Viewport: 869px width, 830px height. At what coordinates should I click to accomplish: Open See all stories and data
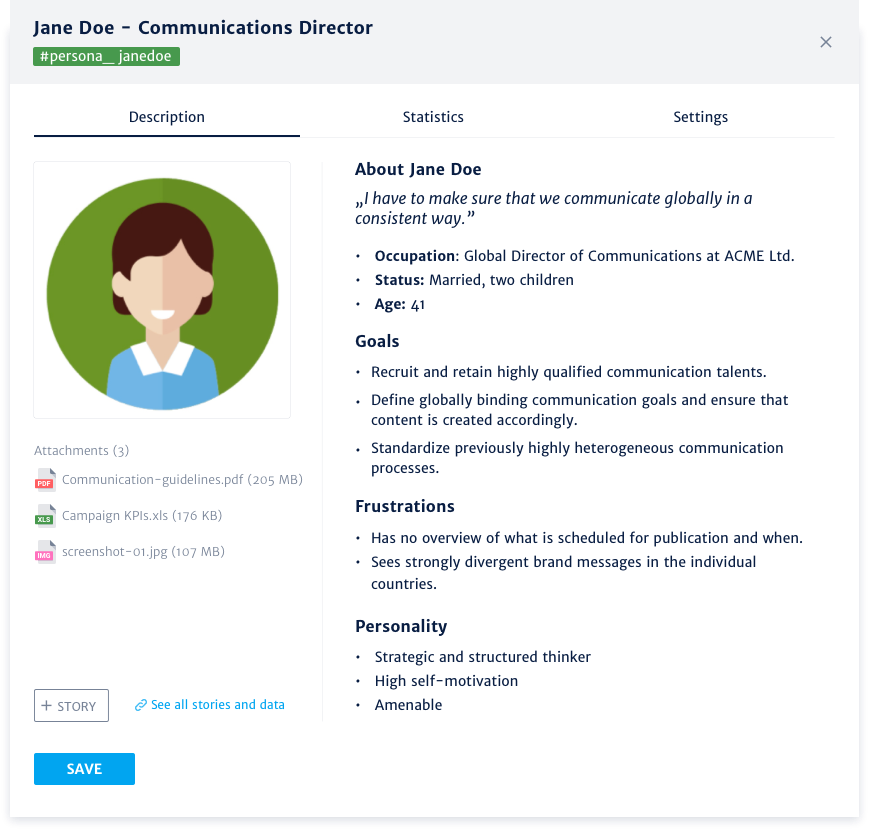coord(217,705)
